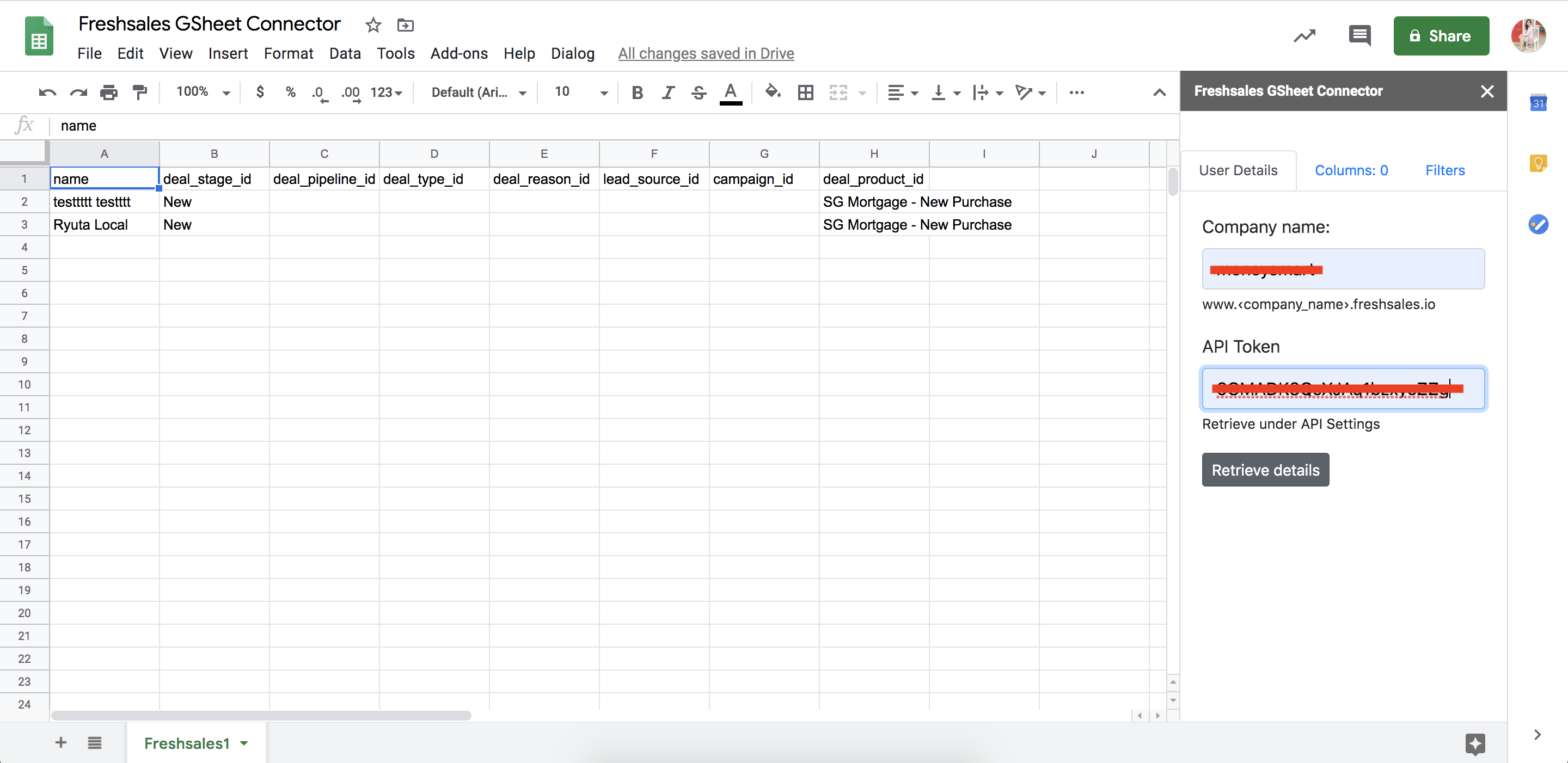Open the 123 number format dropdown
The height and width of the screenshot is (763, 1568).
pyautogui.click(x=387, y=93)
